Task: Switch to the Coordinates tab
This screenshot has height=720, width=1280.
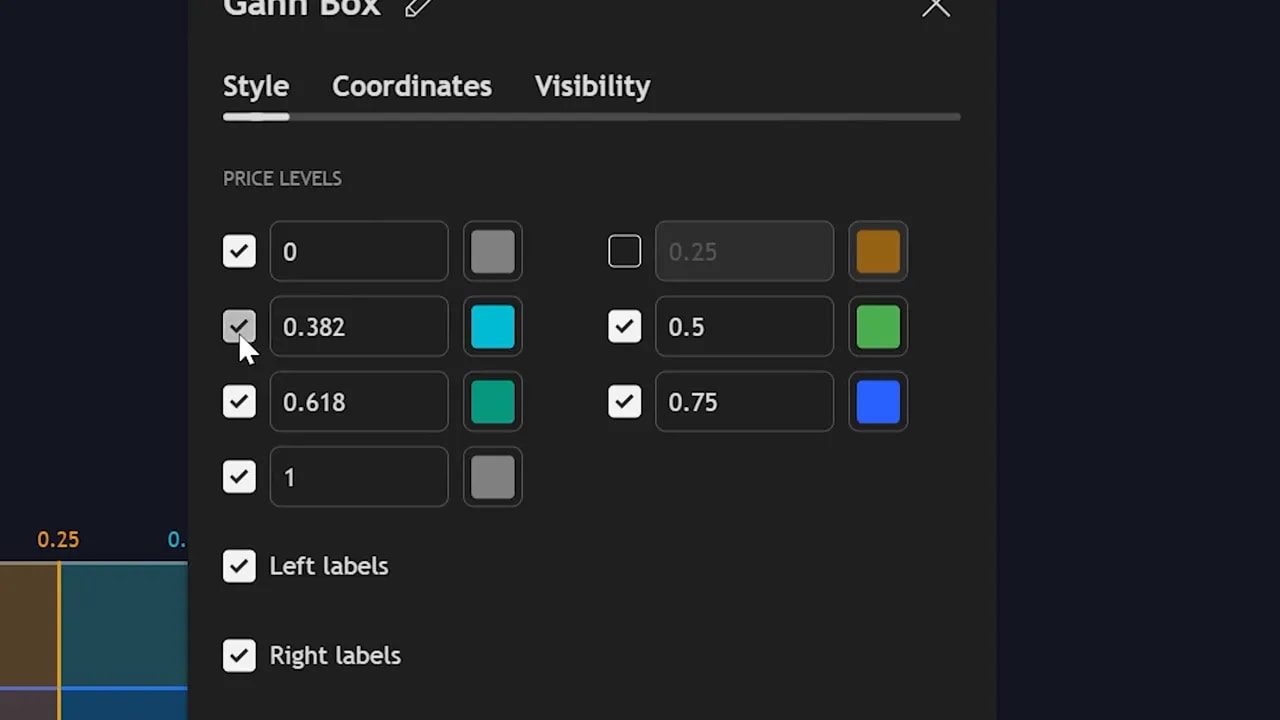Action: coord(411,86)
